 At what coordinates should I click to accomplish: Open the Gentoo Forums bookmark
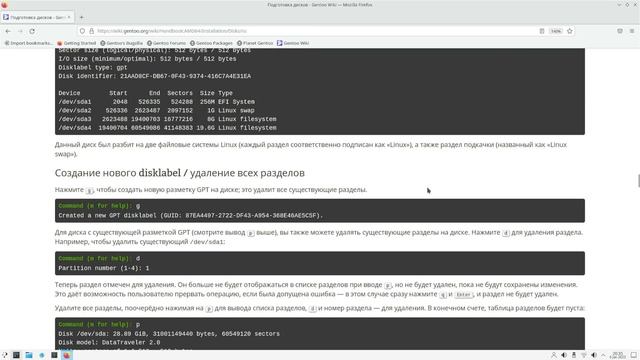(x=166, y=43)
